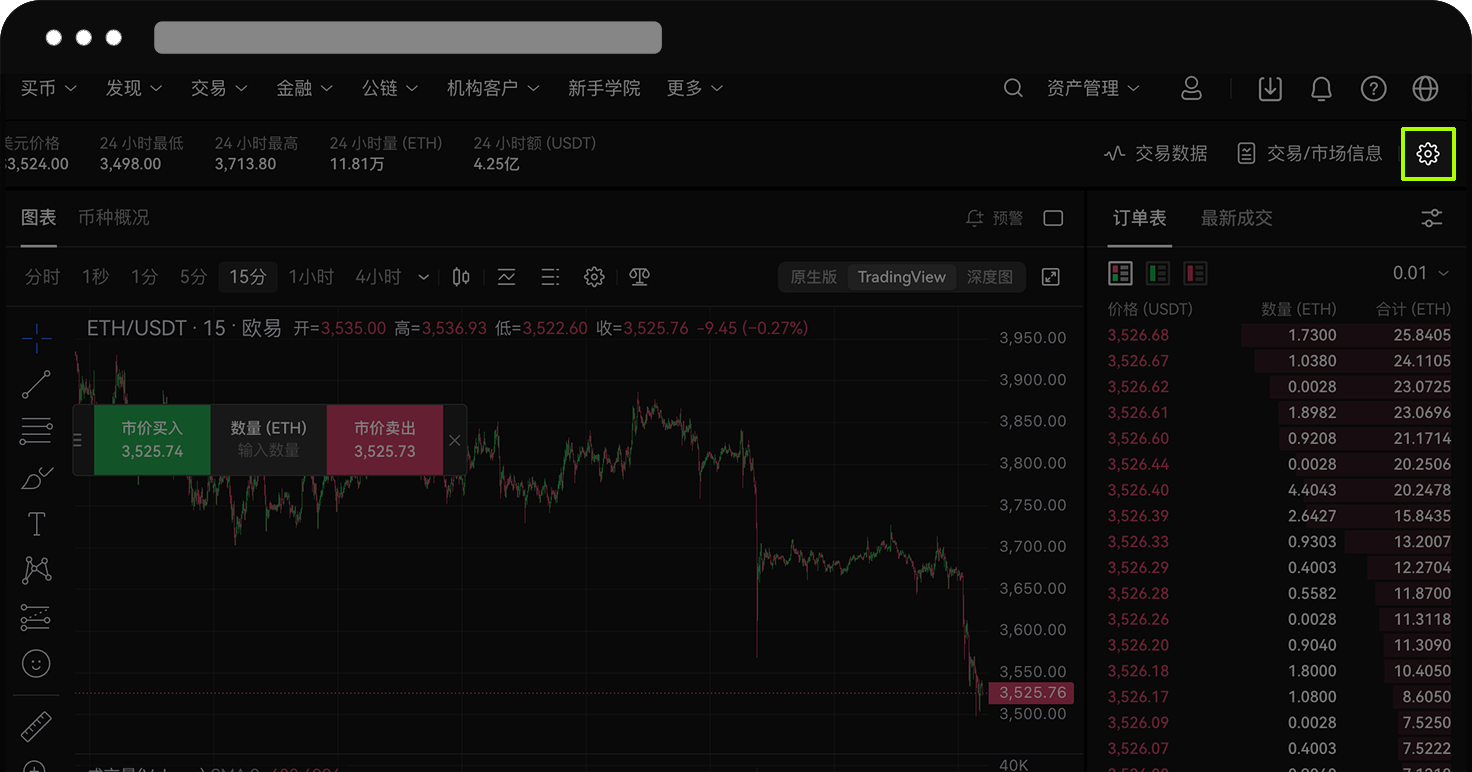Image resolution: width=1472 pixels, height=772 pixels.
Task: Select the trend line drawing tool
Action: [x=36, y=384]
